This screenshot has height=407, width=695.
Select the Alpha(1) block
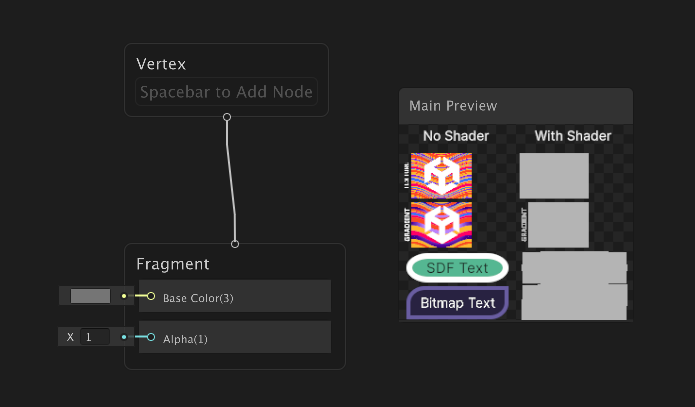[x=240, y=339]
